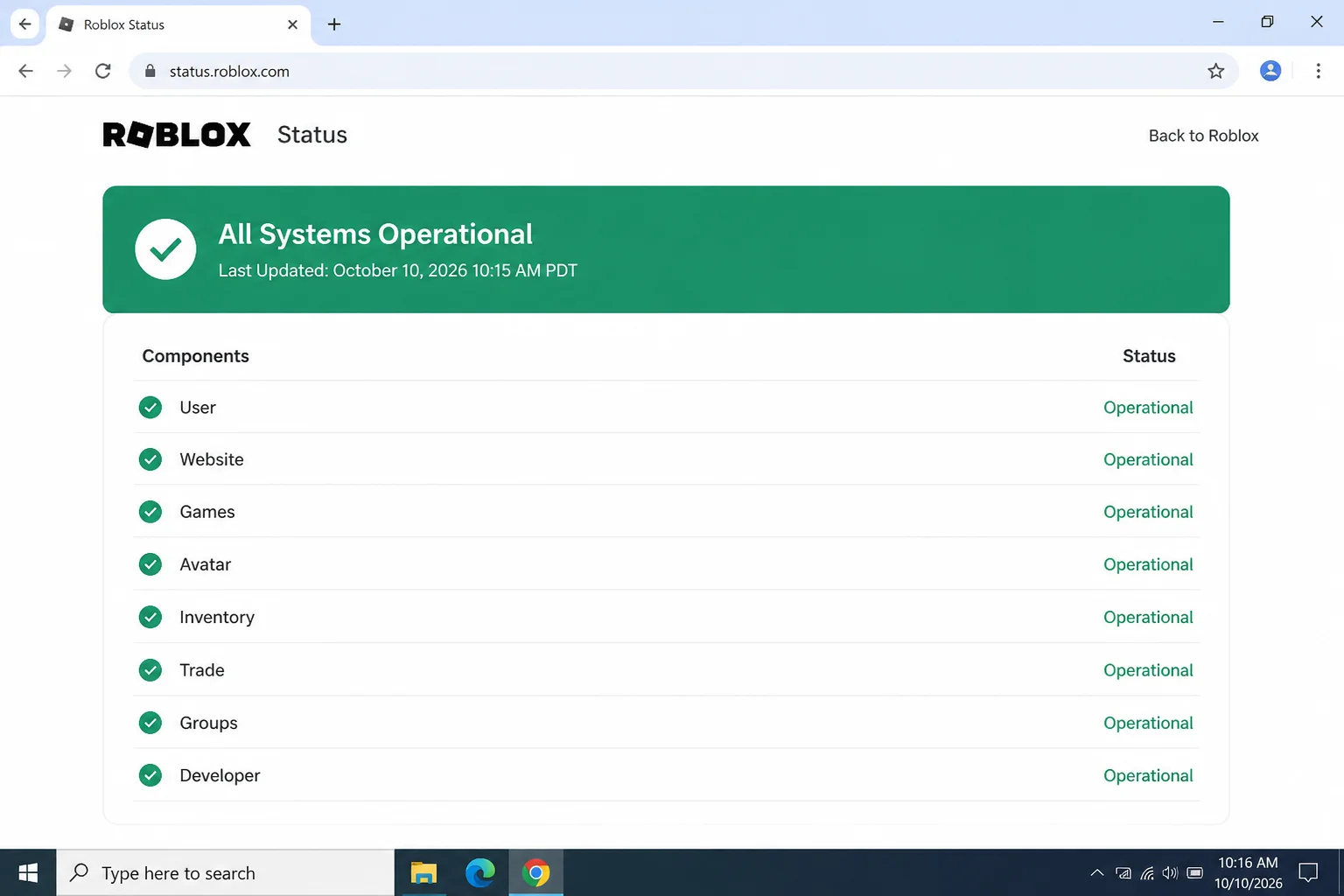Click the Operational status in the Trade row
This screenshot has width=1344, height=896.
(1148, 670)
